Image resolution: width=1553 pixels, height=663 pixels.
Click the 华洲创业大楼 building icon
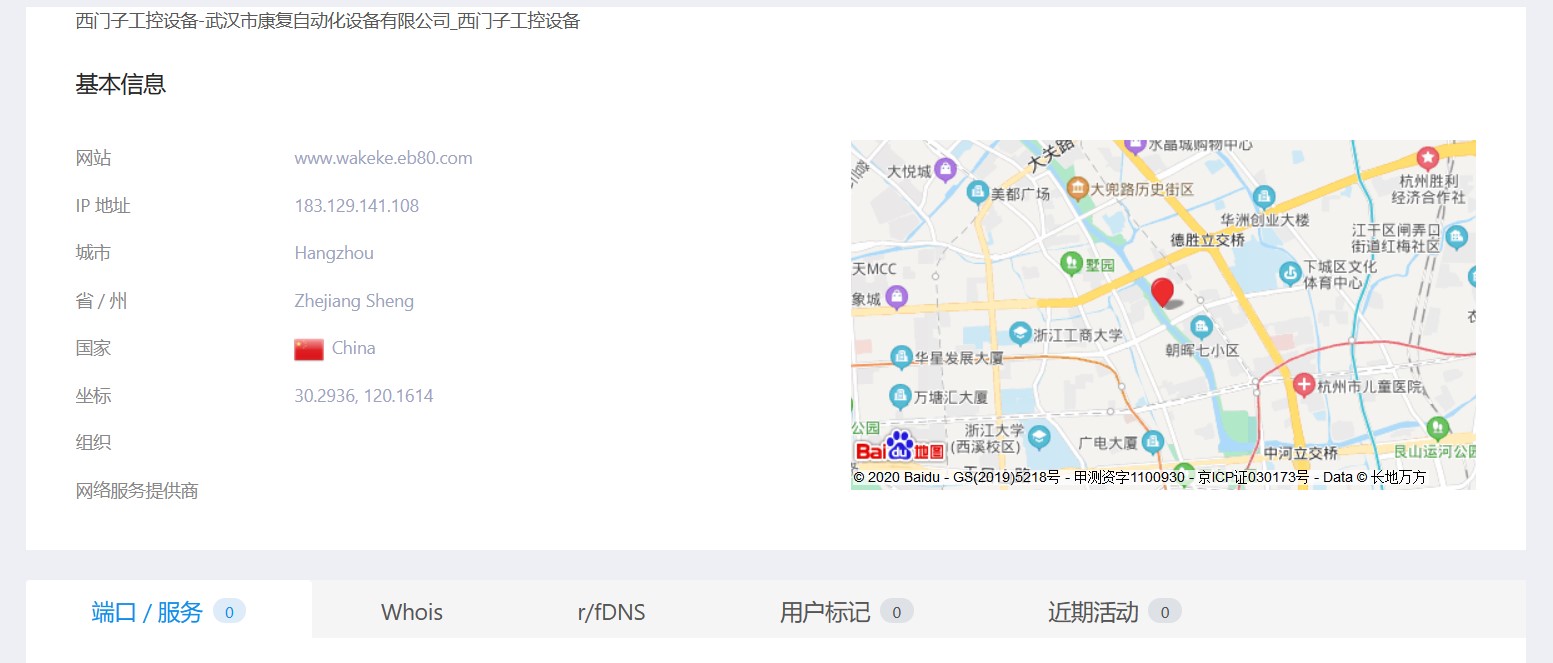tap(1264, 196)
